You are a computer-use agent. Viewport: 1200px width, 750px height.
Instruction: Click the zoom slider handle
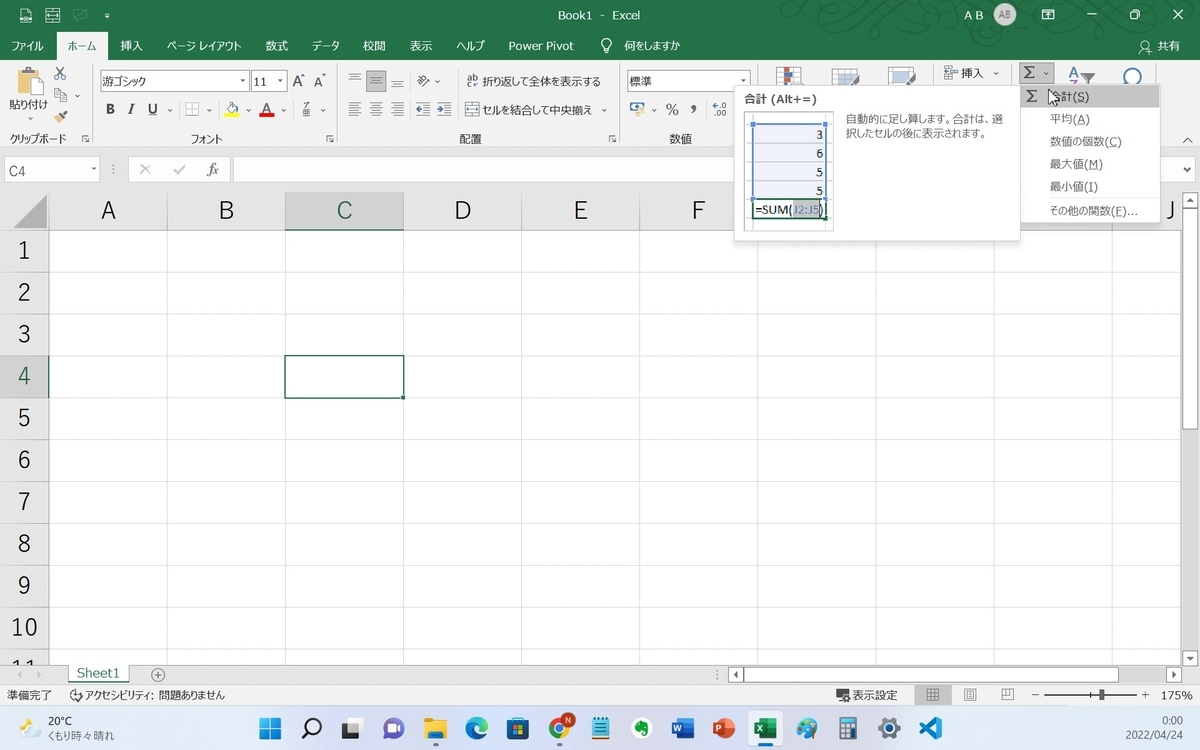pos(1101,695)
